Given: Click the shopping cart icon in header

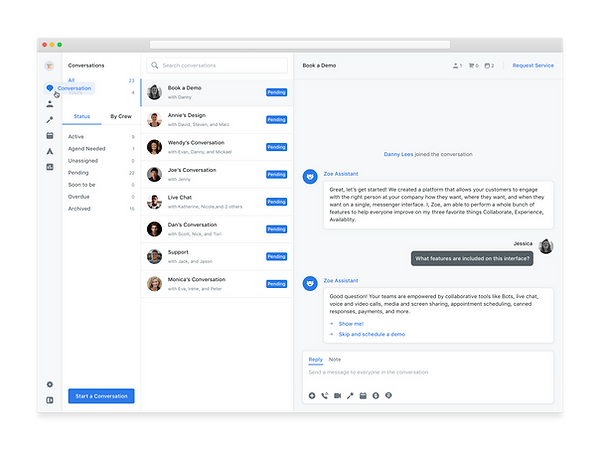Looking at the screenshot, I should pyautogui.click(x=471, y=66).
